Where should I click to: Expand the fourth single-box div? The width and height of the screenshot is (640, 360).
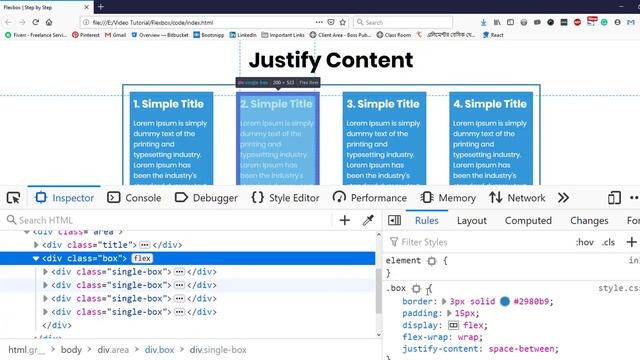[45, 312]
